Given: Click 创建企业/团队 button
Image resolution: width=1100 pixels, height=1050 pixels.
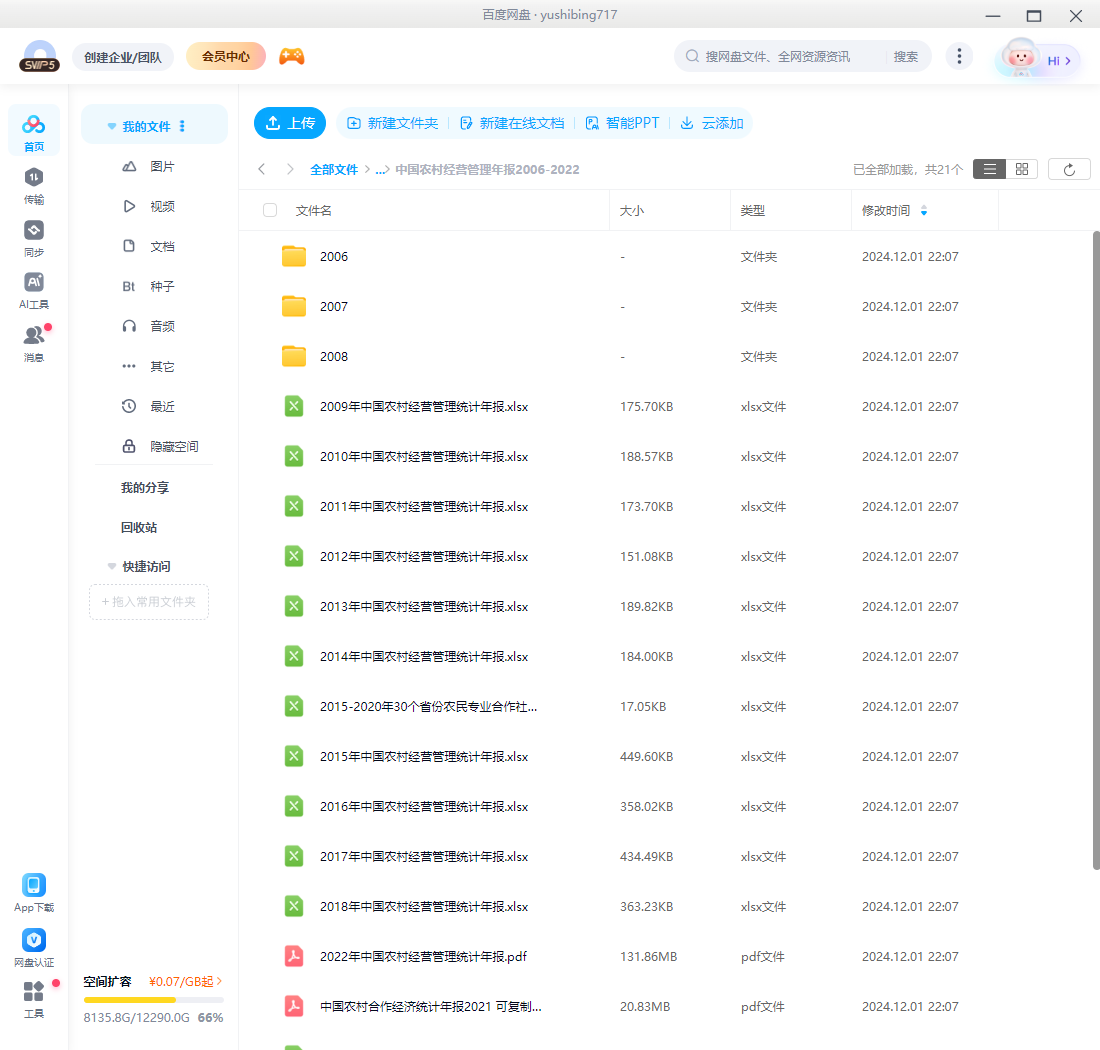Looking at the screenshot, I should [x=123, y=57].
